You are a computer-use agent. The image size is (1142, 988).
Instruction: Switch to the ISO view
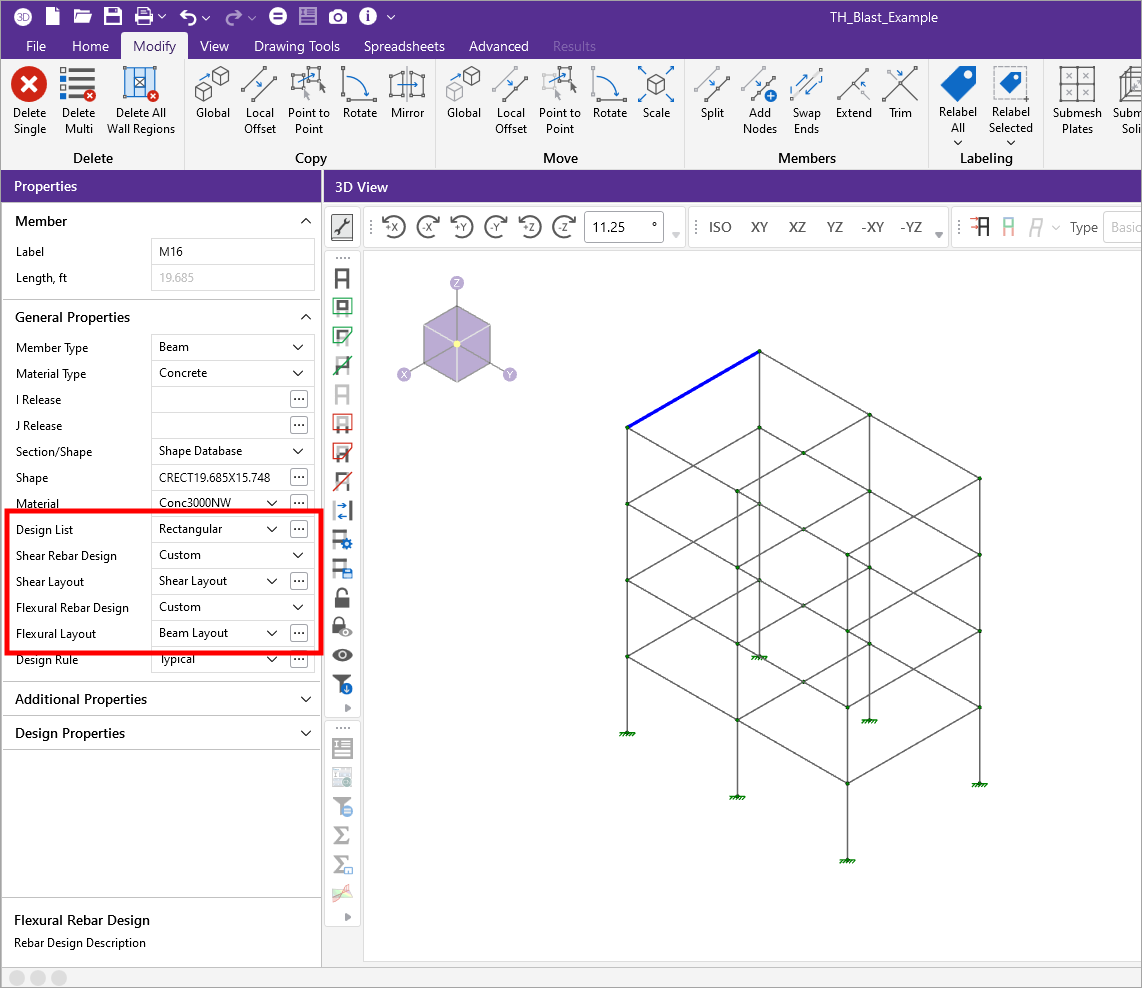tap(720, 227)
